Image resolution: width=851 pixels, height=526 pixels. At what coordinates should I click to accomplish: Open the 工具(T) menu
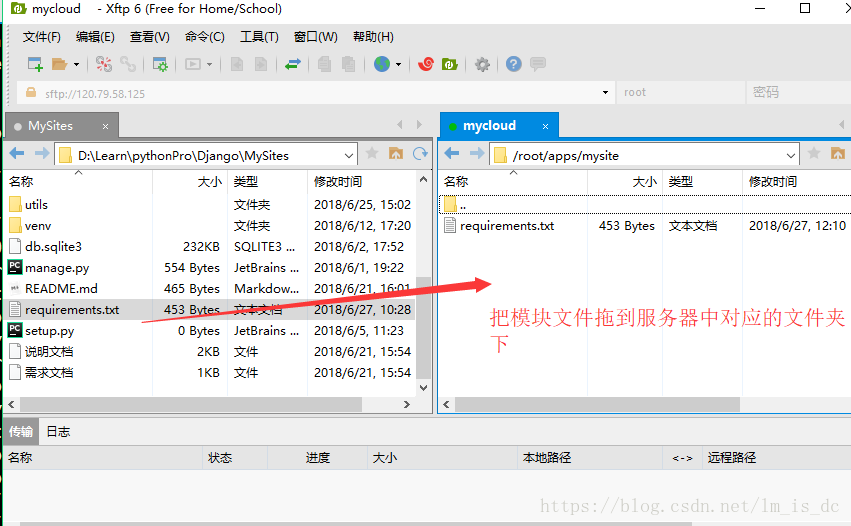tap(259, 37)
